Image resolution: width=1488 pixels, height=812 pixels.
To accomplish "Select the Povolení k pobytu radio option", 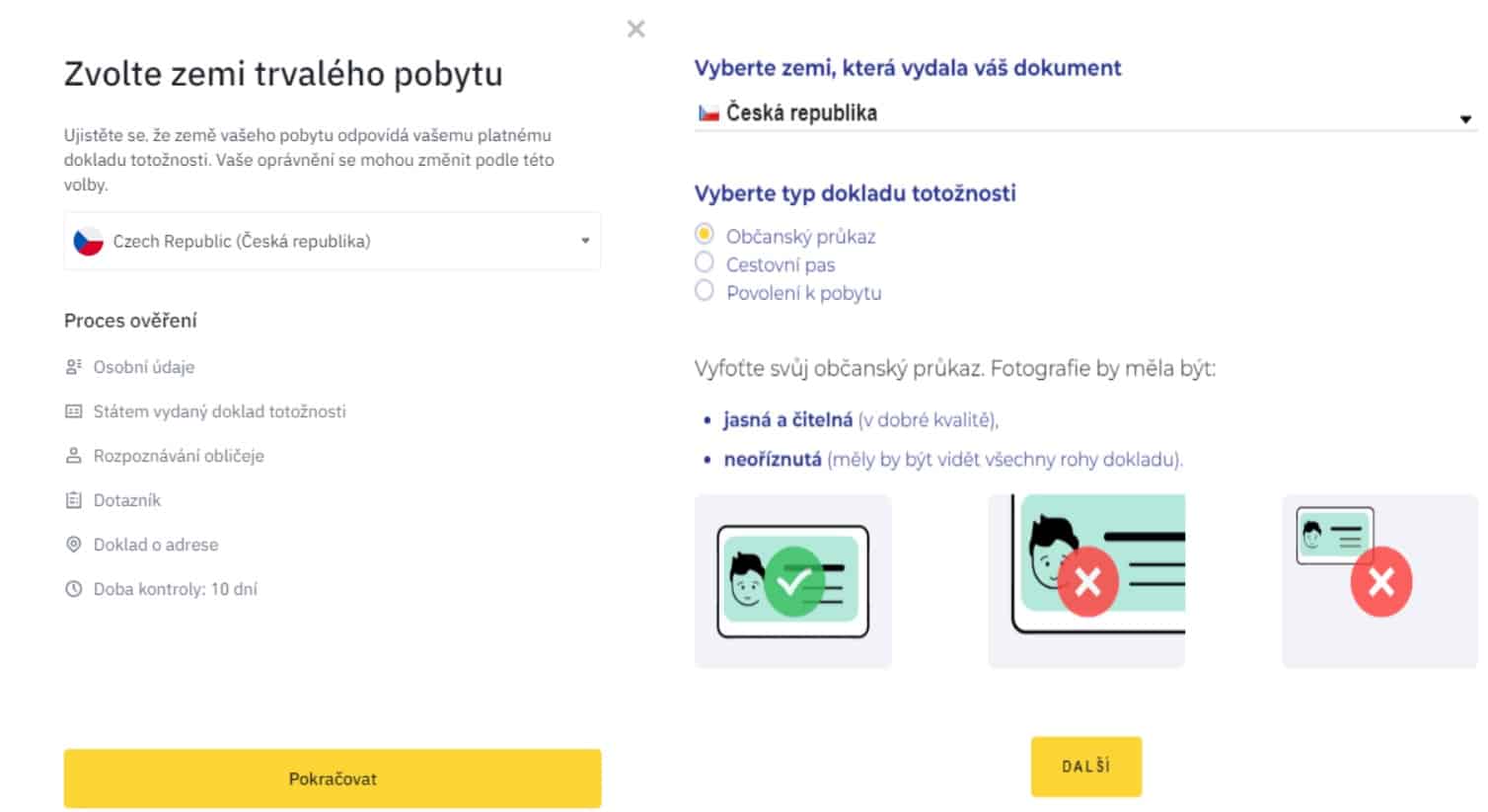I will (x=705, y=290).
